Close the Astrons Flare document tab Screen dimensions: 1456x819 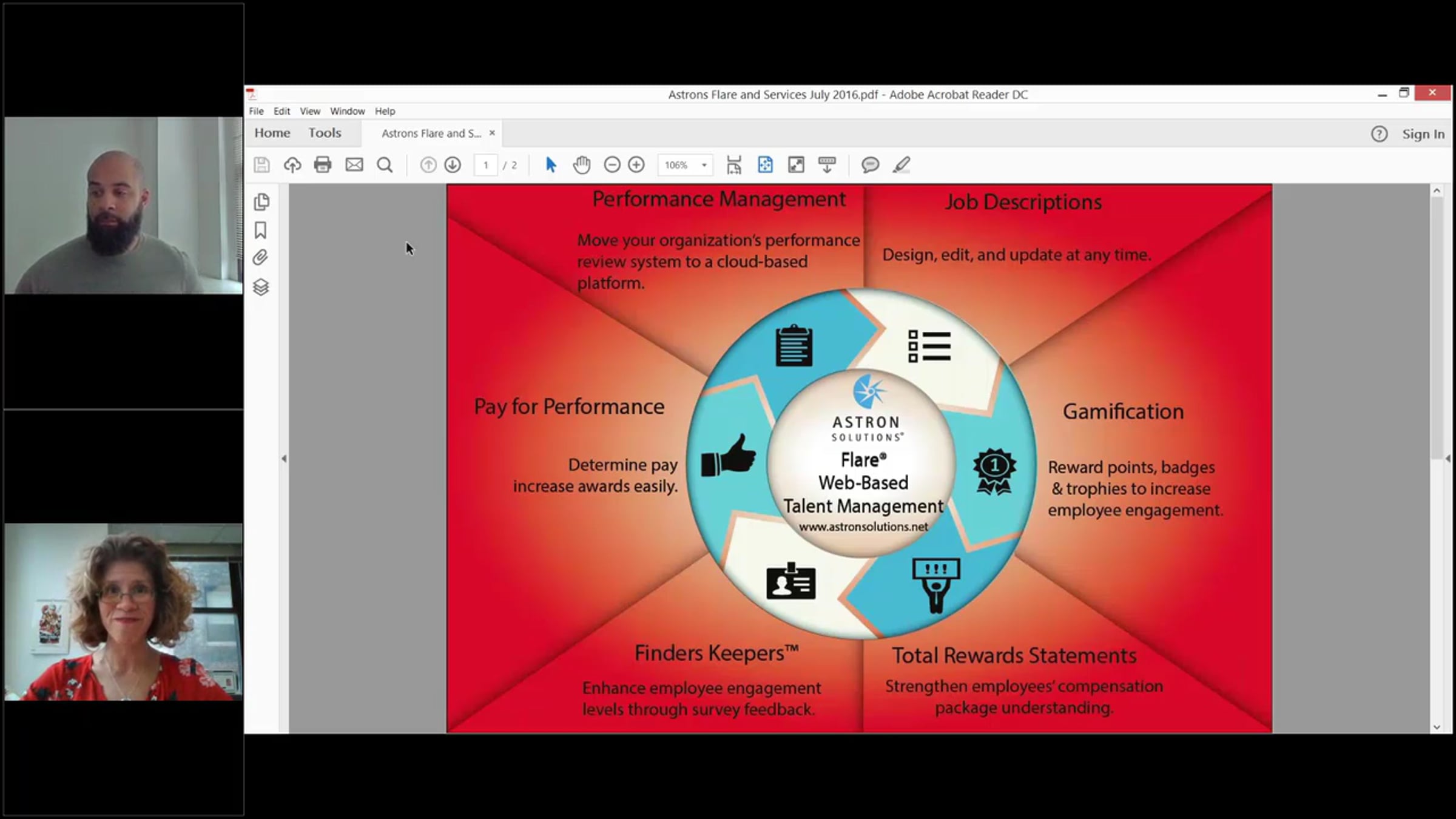click(492, 133)
